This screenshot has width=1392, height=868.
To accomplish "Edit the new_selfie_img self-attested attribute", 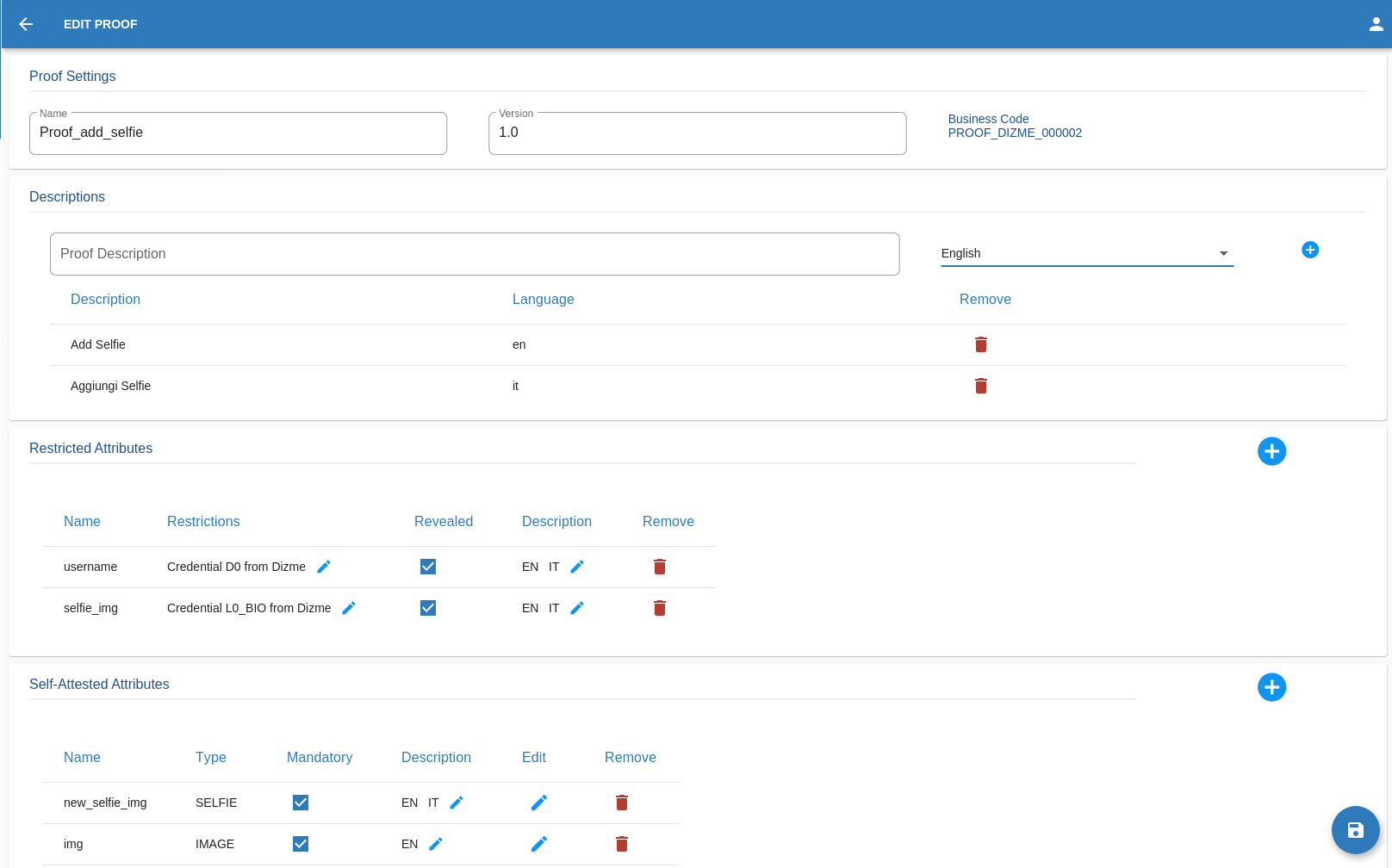I will pyautogui.click(x=539, y=803).
